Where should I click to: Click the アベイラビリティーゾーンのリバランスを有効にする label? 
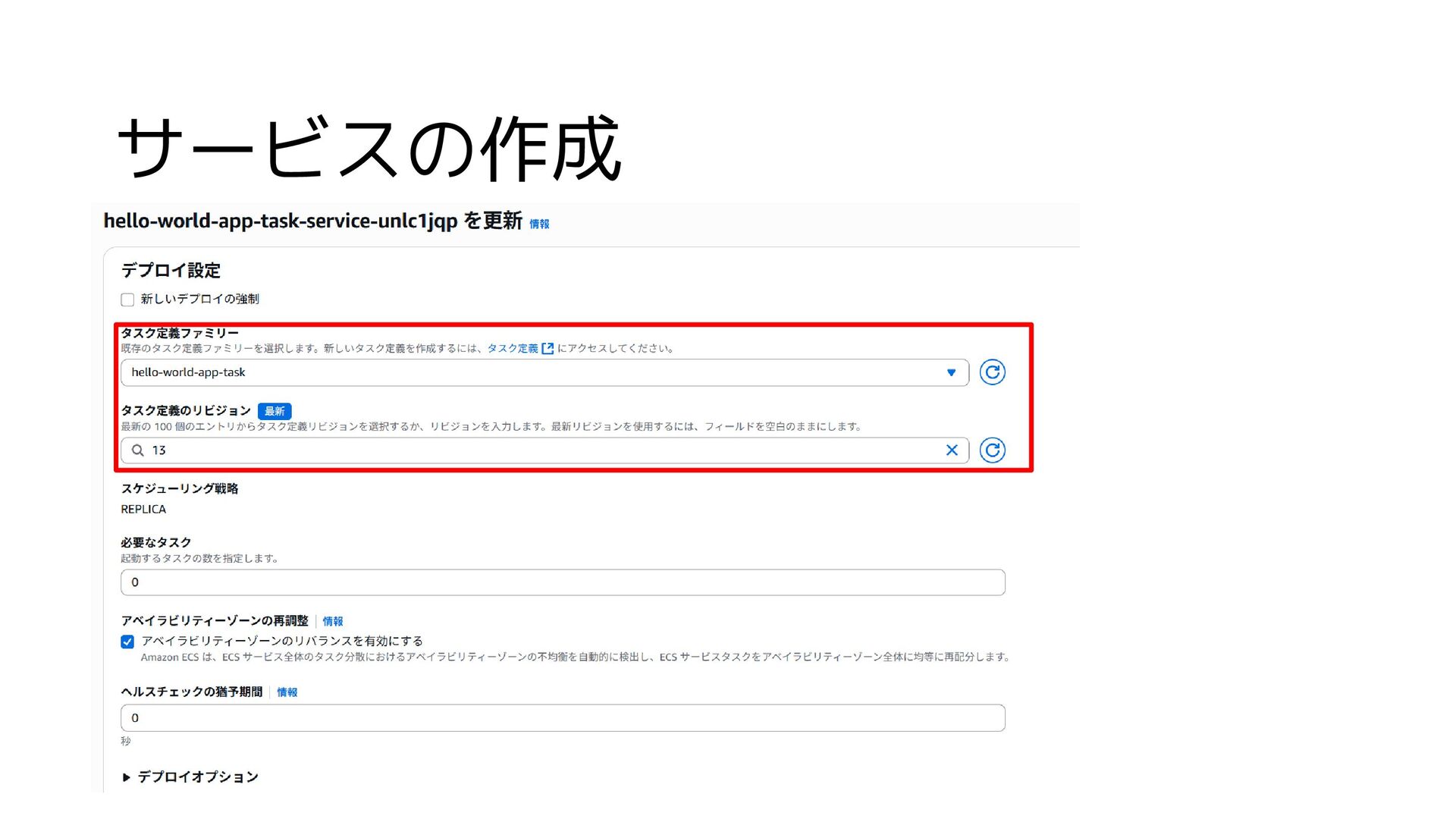point(281,642)
